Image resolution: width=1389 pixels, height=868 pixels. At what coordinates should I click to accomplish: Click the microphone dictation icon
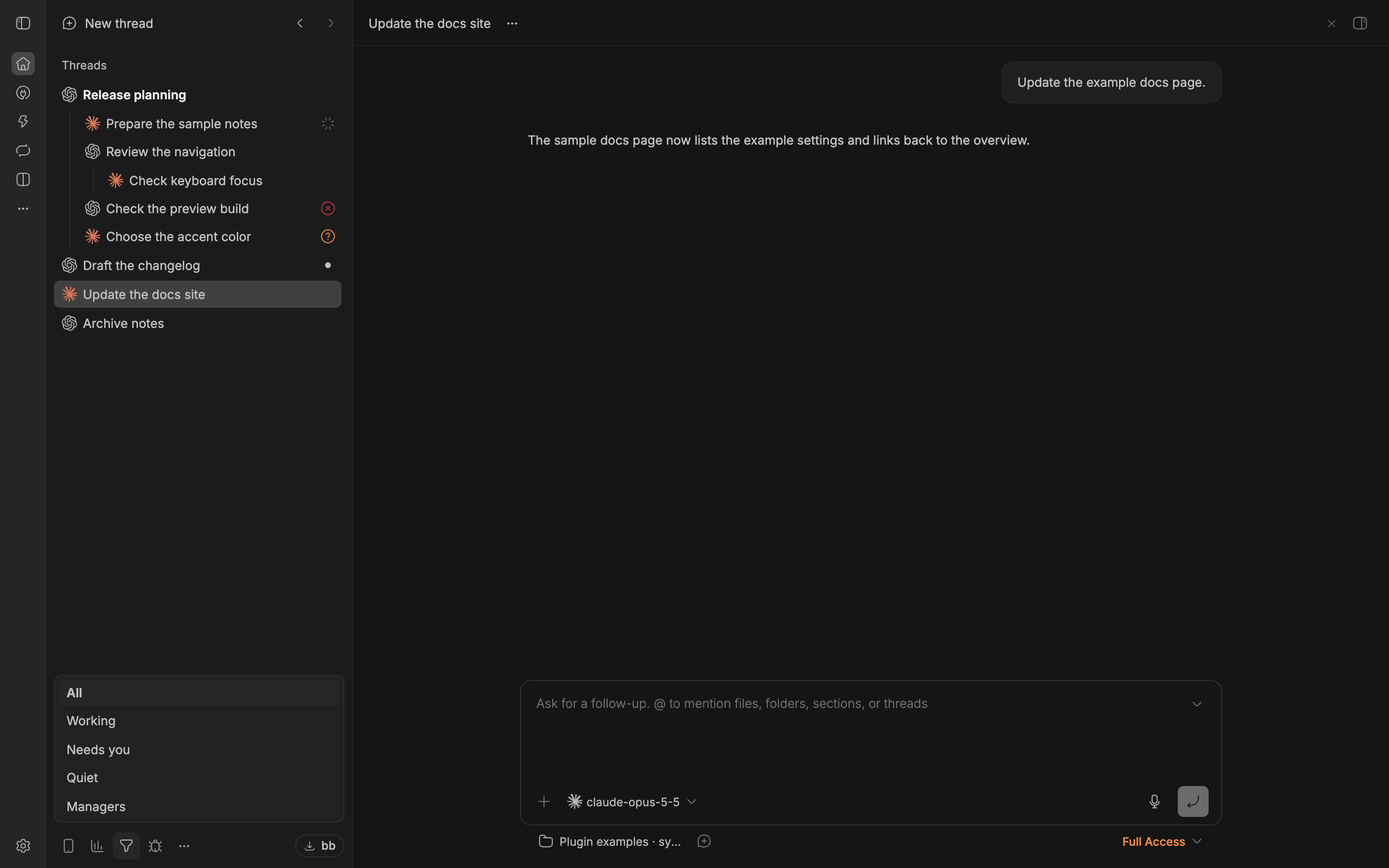[x=1154, y=801]
